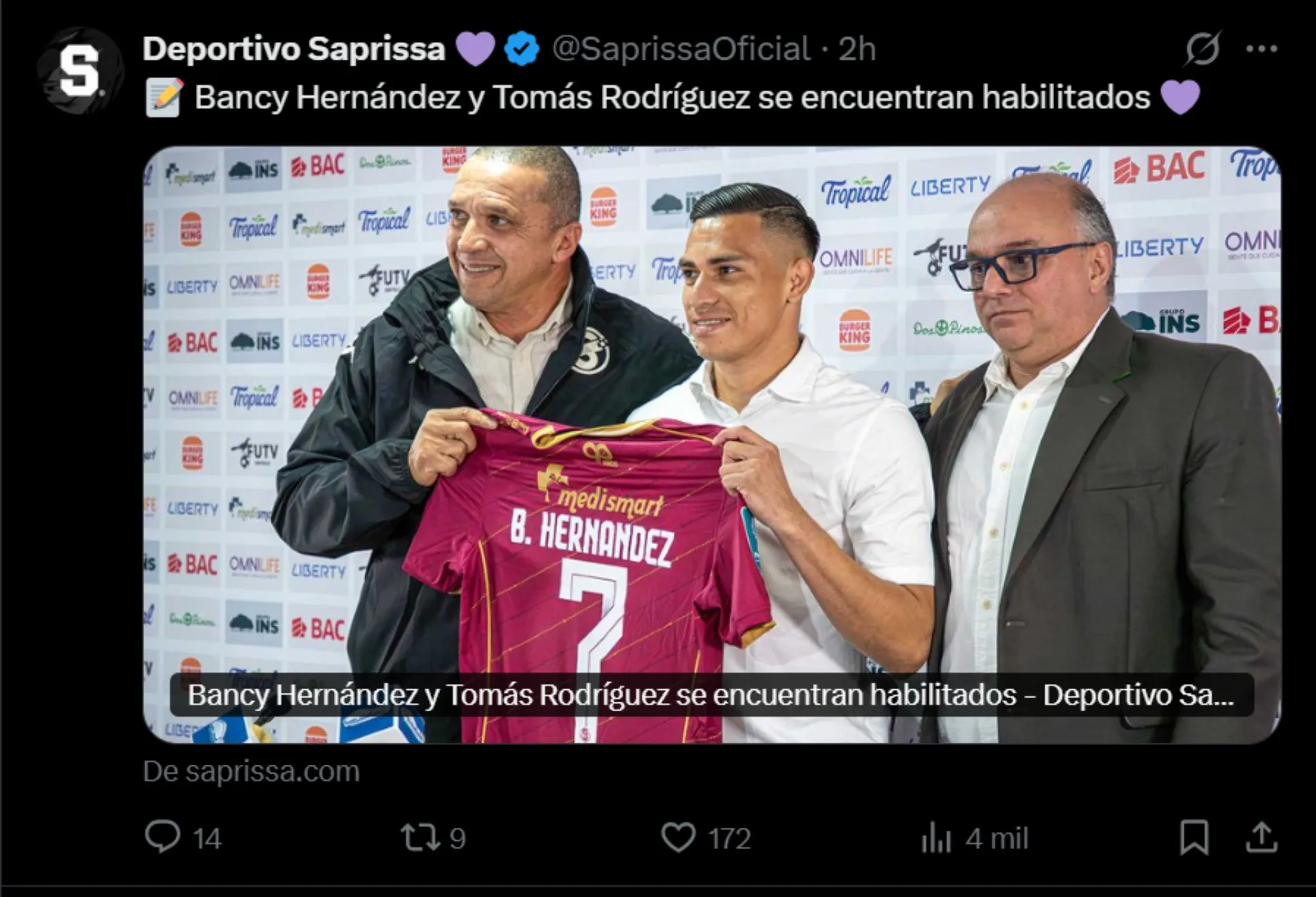
Task: Click the tweet text about Bancy Hernández
Action: point(672,97)
